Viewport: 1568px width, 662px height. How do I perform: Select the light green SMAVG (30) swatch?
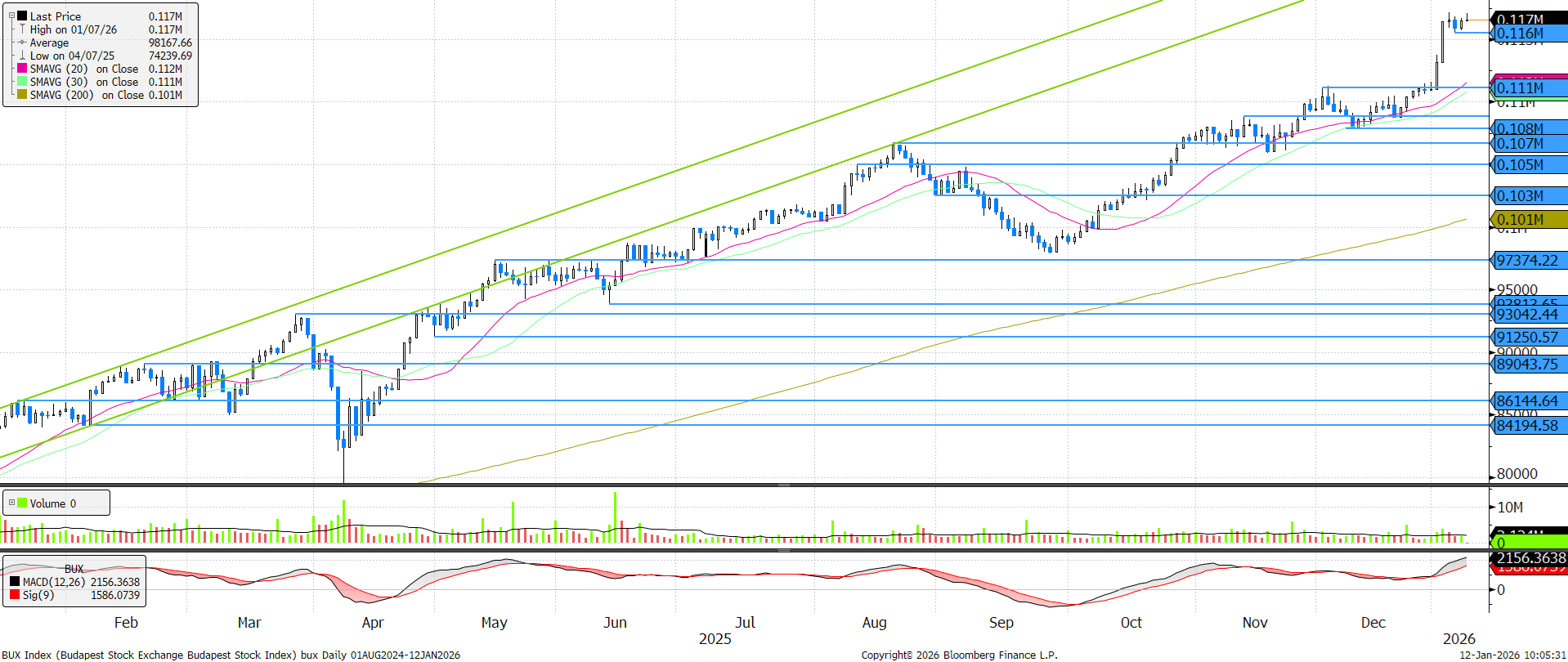[x=22, y=82]
